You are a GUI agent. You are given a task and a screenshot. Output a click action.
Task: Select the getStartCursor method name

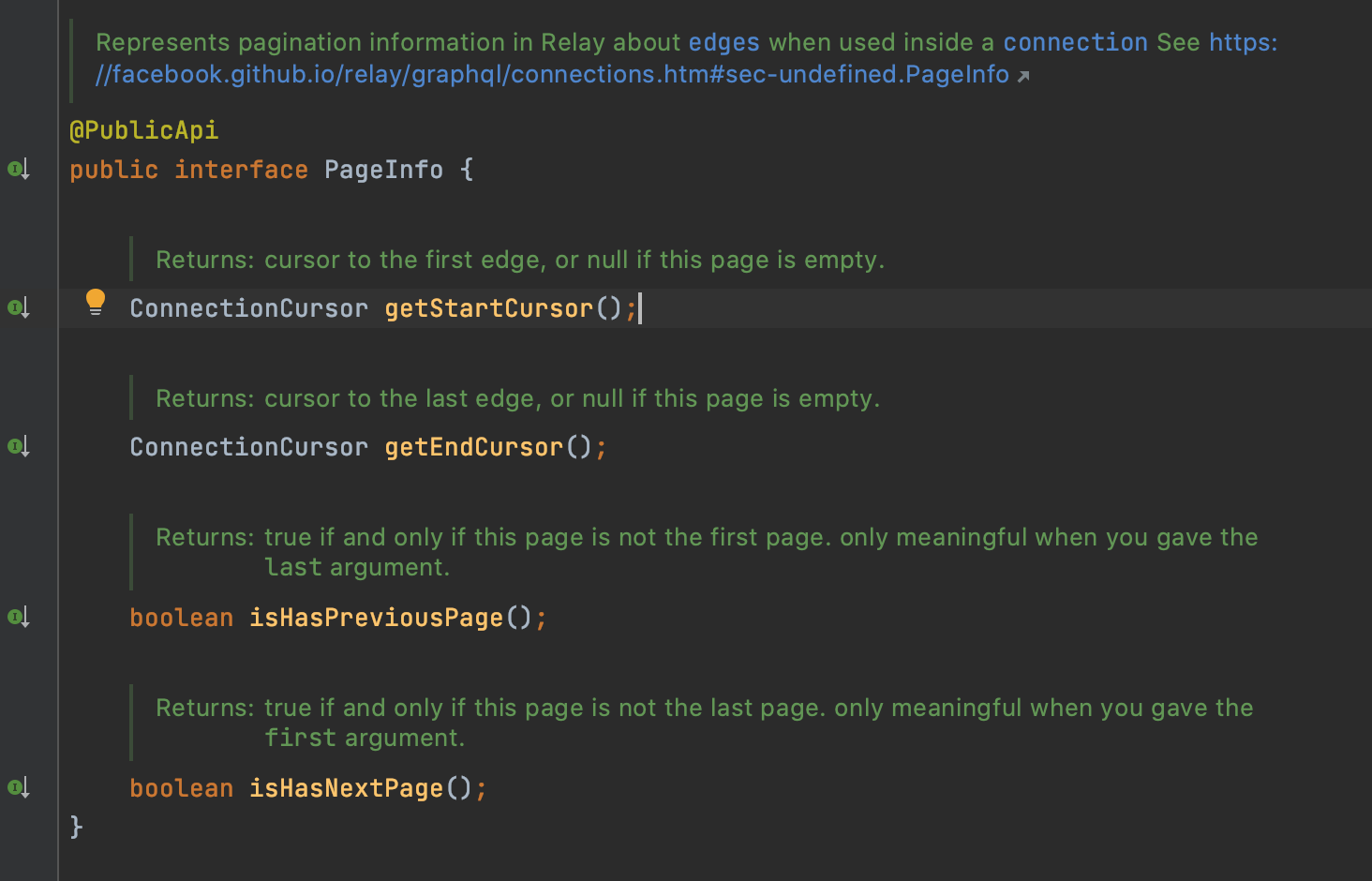click(487, 307)
